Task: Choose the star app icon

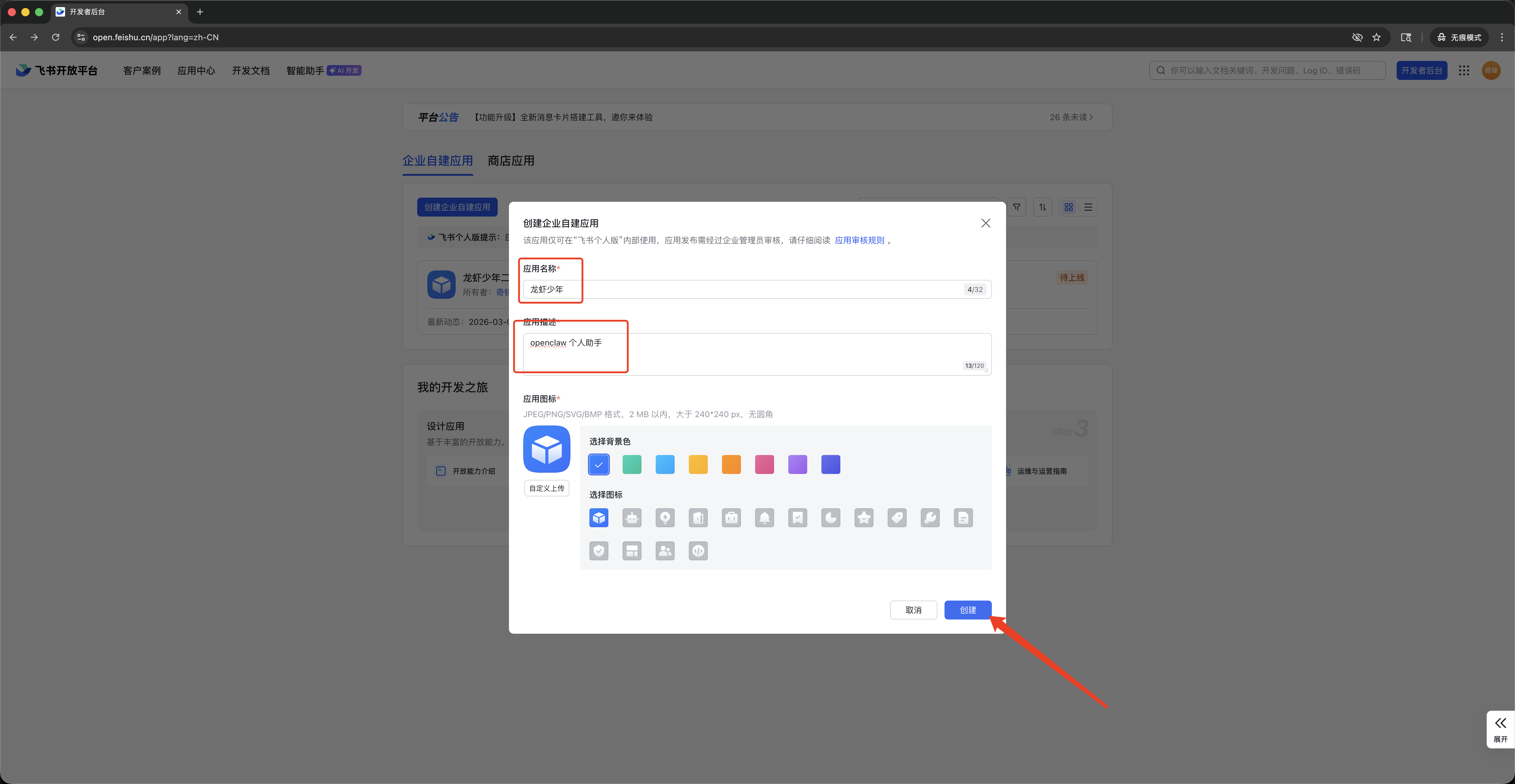Action: (x=863, y=517)
